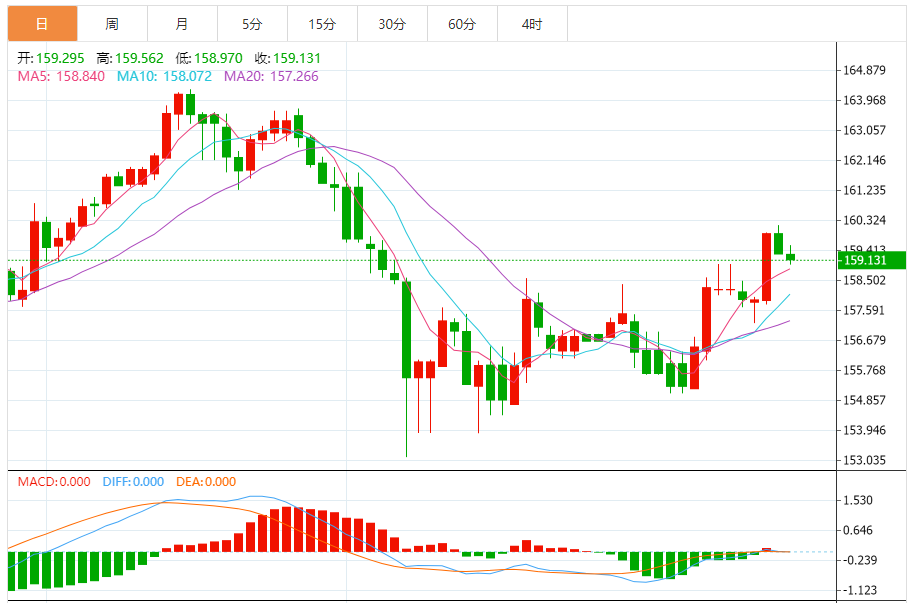Click the -1.123 MACD axis label
Screen dimensions: 914x603
coord(860,590)
